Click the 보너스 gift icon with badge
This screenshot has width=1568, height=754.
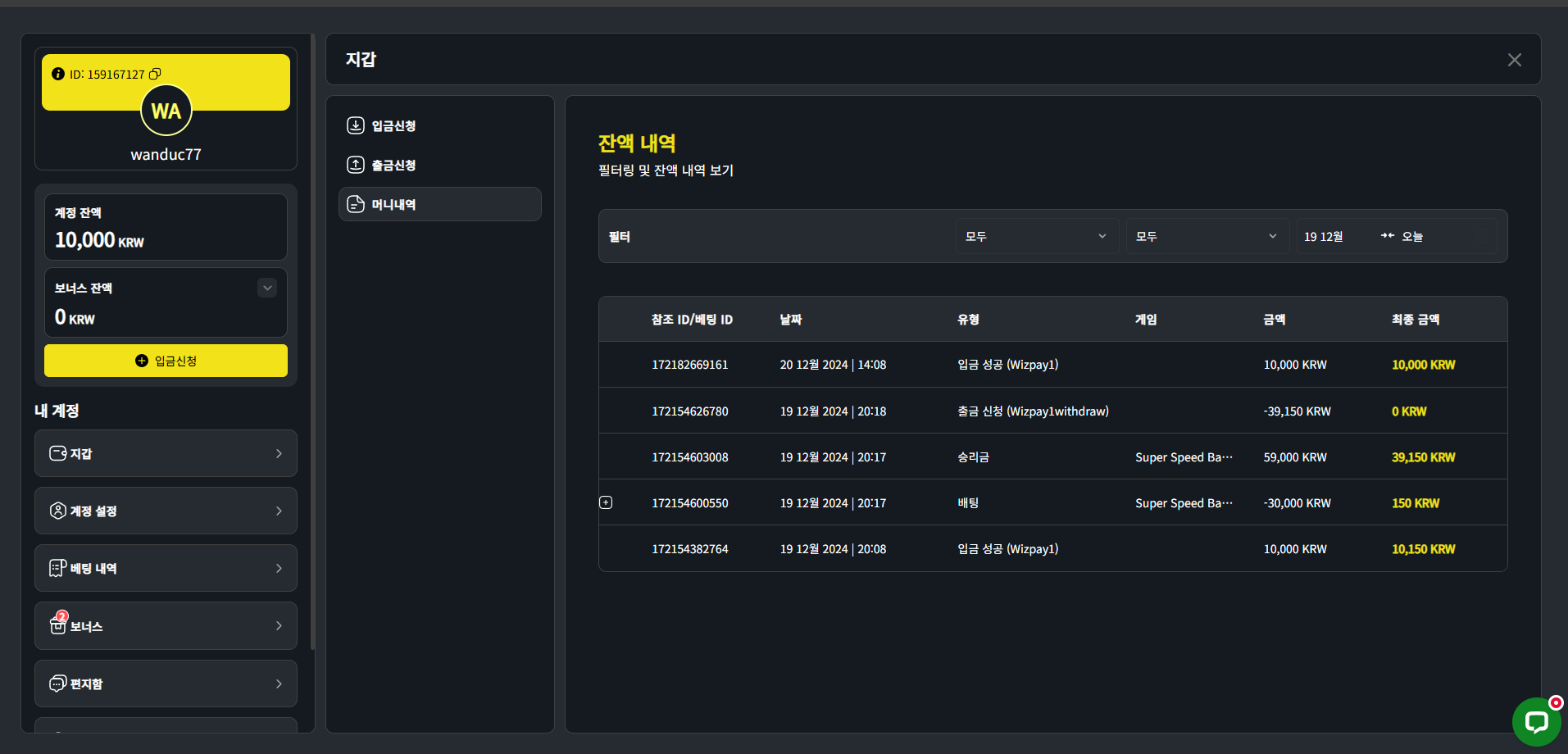tap(58, 624)
